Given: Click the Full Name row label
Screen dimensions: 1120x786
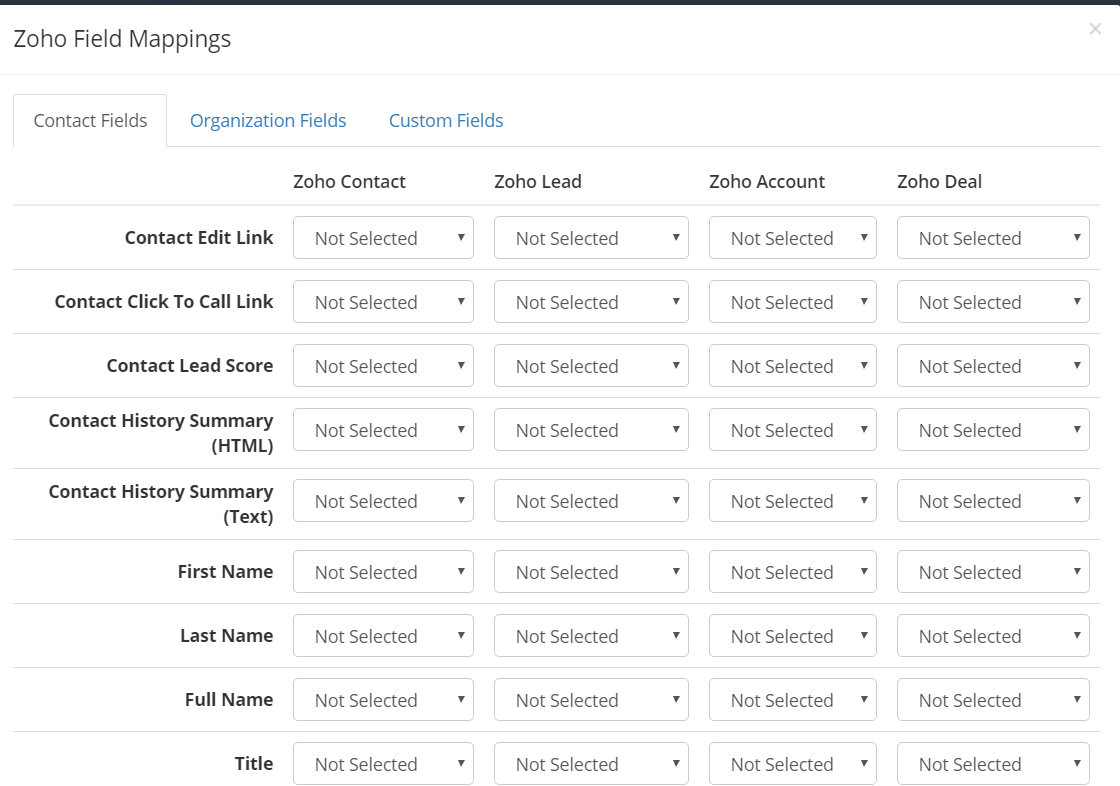Looking at the screenshot, I should pos(229,699).
